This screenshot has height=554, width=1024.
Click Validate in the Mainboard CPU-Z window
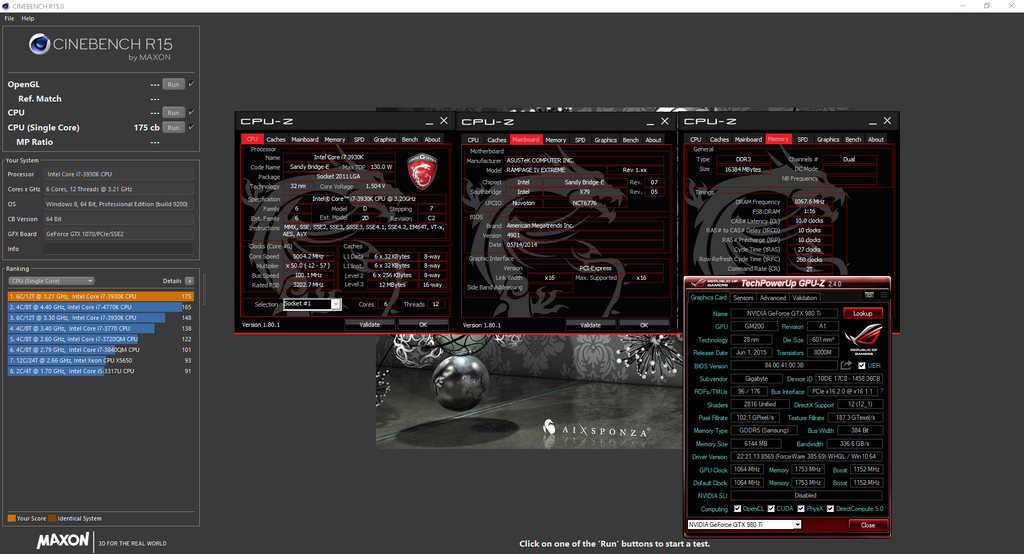click(x=590, y=325)
